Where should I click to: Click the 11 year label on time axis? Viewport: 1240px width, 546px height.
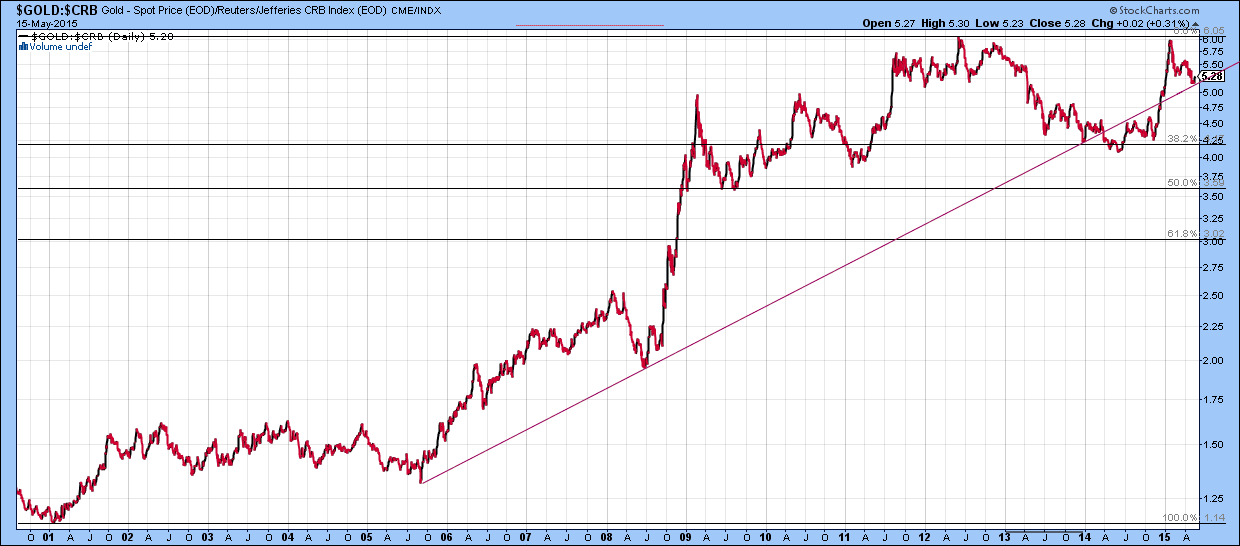coord(843,537)
